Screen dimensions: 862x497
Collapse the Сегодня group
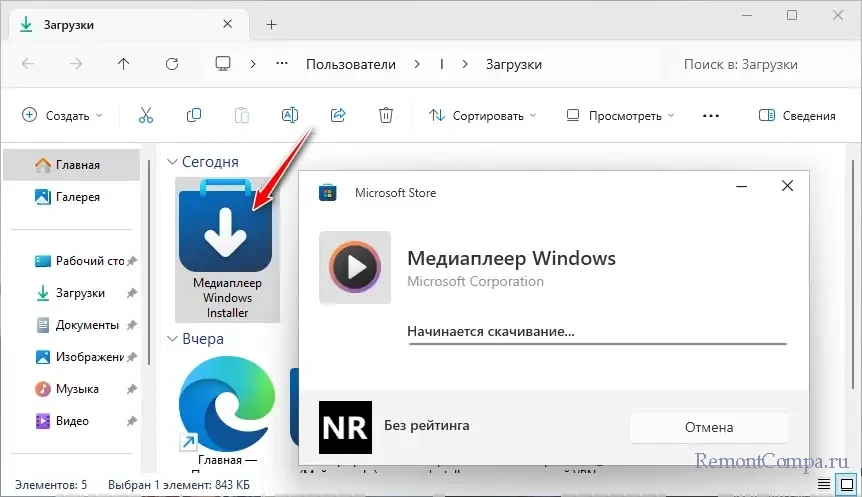[x=172, y=162]
